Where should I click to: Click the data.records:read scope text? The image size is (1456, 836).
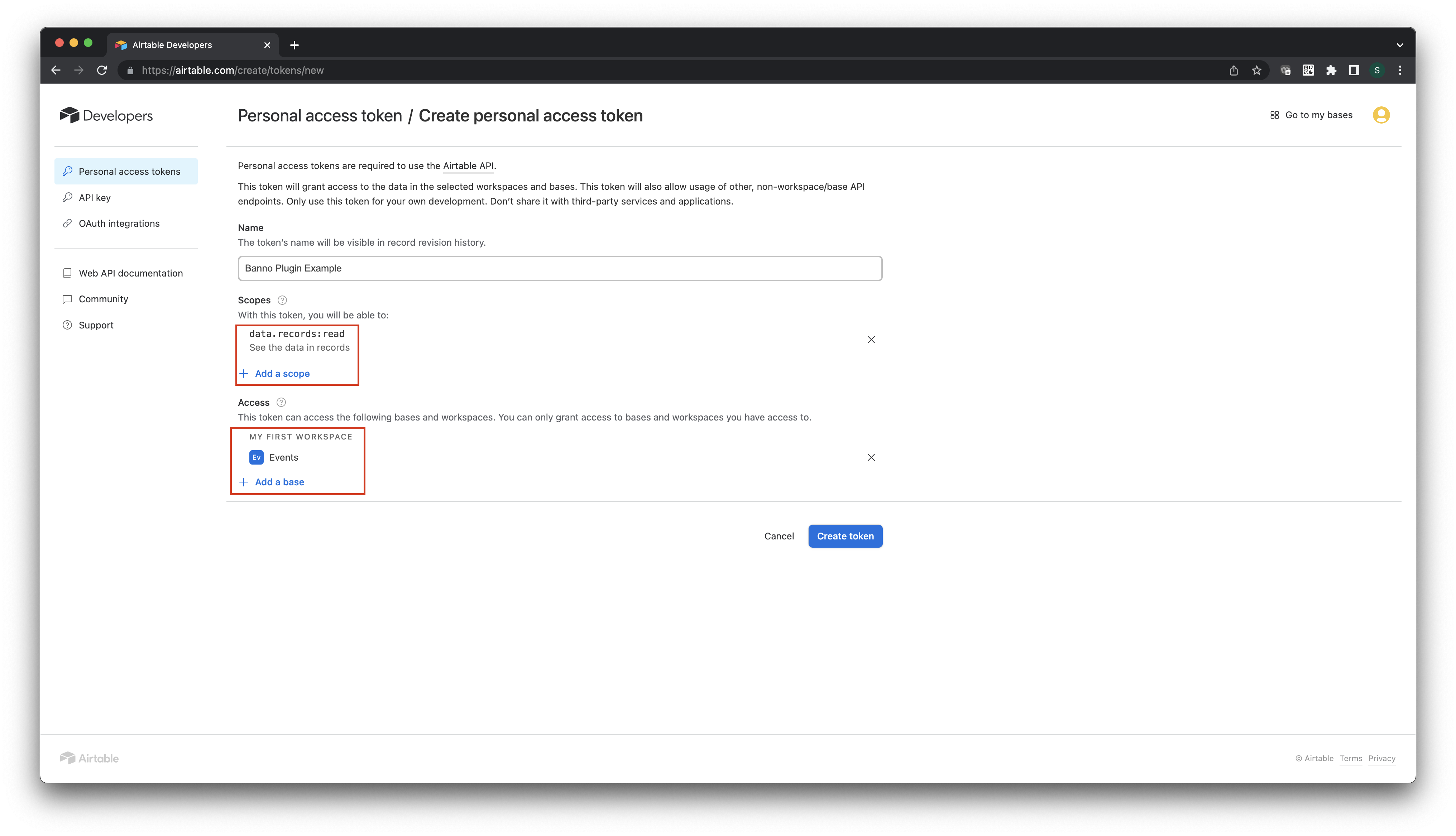click(297, 333)
